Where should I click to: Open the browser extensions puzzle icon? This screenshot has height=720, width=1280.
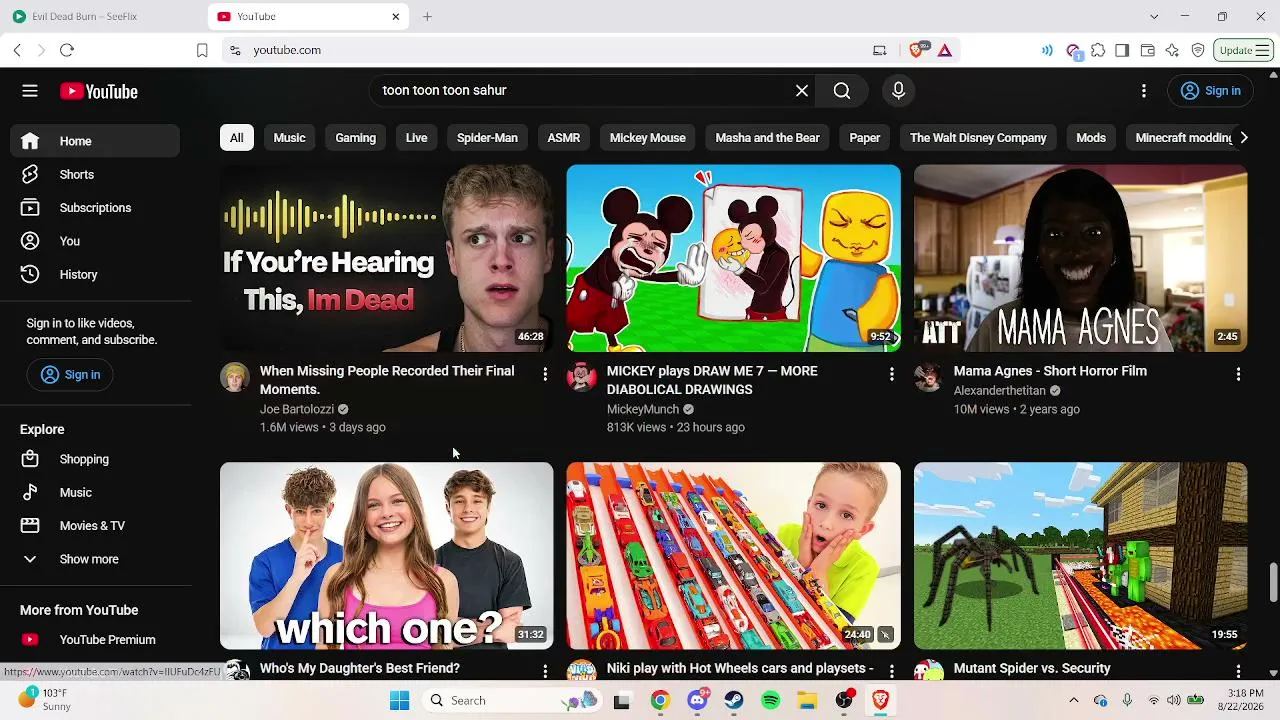point(1098,50)
